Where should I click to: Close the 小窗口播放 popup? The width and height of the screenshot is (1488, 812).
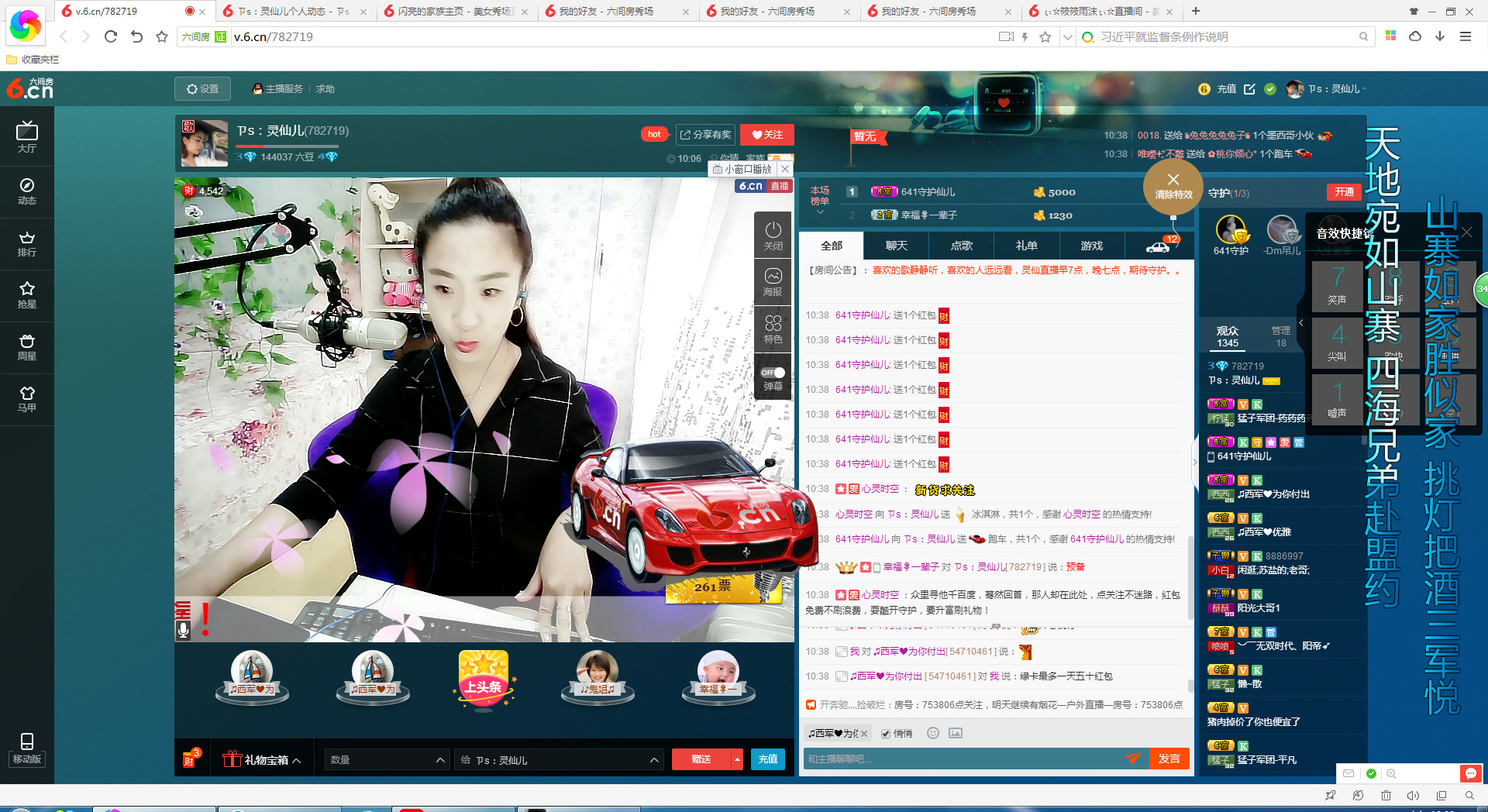pyautogui.click(x=785, y=169)
